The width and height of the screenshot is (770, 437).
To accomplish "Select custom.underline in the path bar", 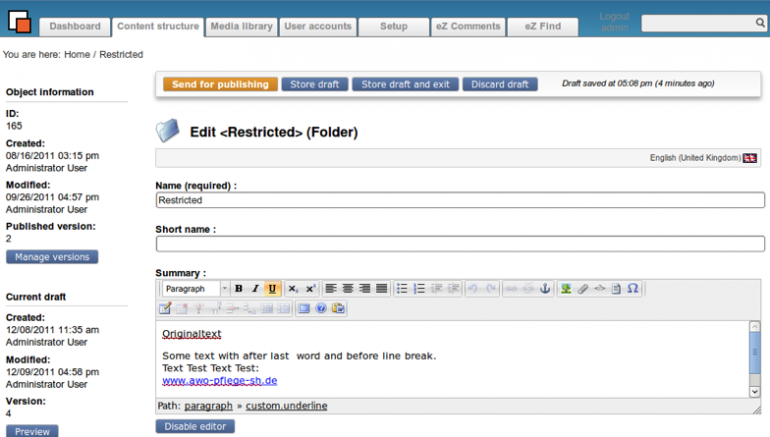I will (x=286, y=406).
